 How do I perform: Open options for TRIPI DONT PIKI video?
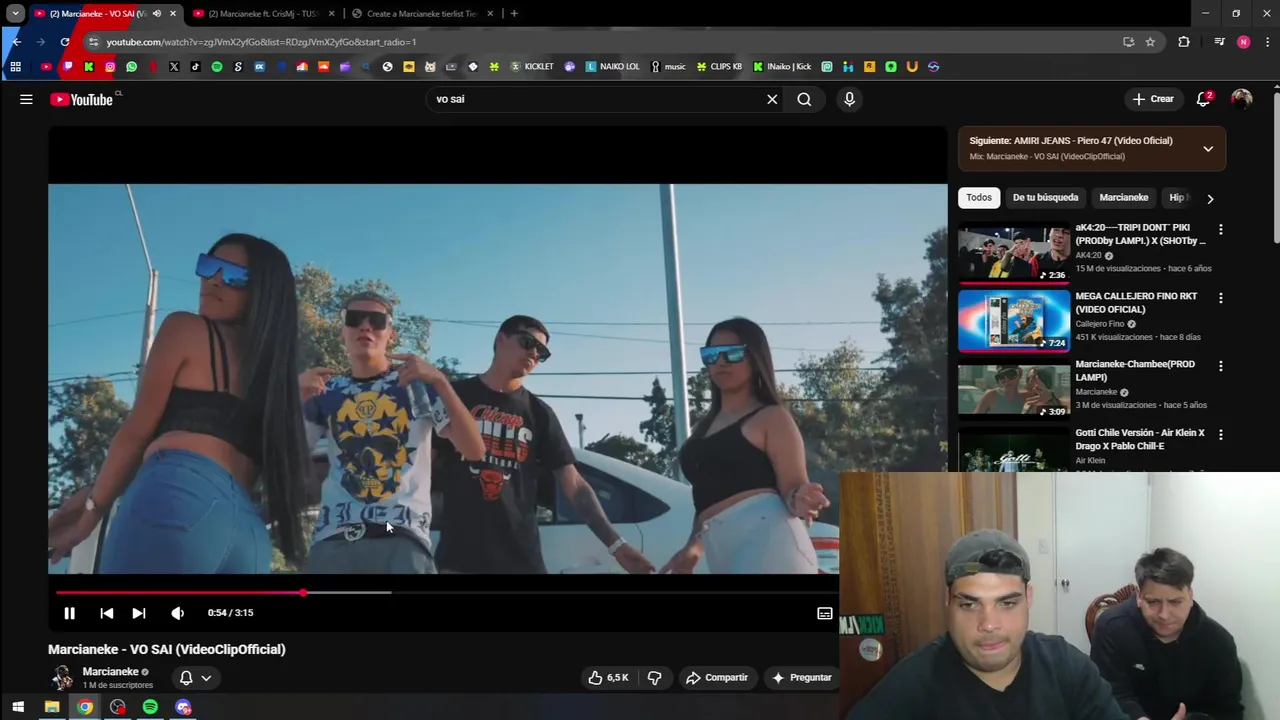tap(1220, 230)
